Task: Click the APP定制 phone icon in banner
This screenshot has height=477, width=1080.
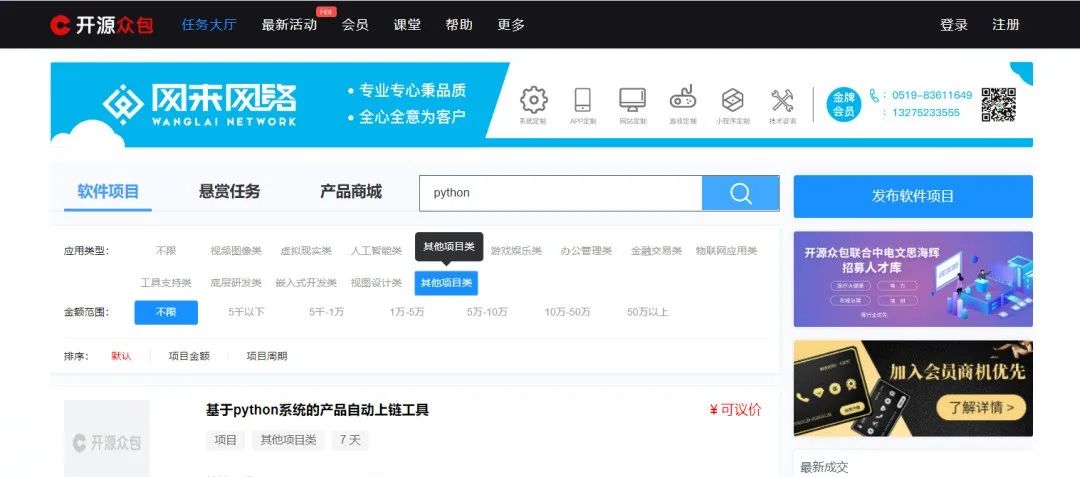Action: click(583, 100)
